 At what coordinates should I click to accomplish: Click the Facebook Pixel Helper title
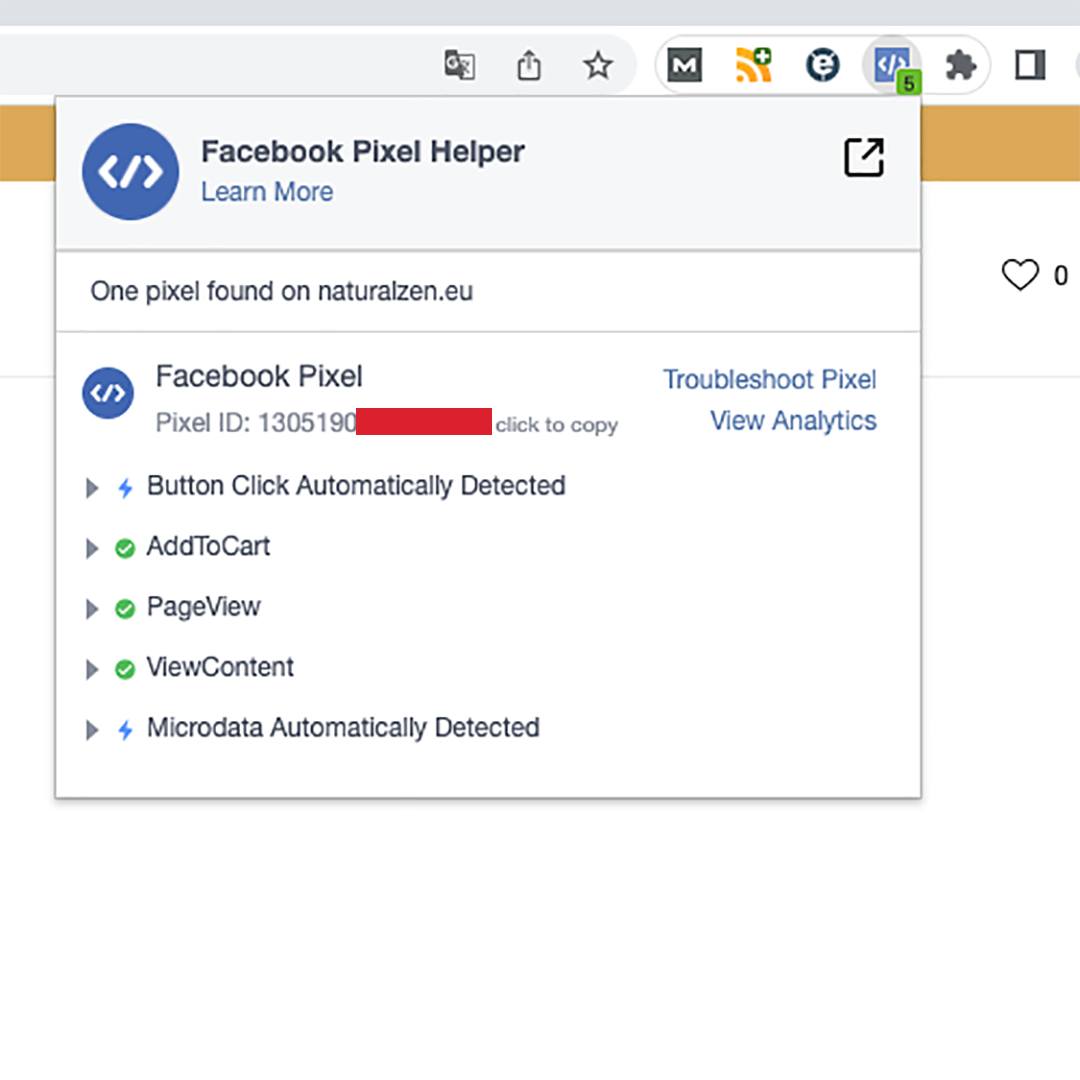click(363, 152)
